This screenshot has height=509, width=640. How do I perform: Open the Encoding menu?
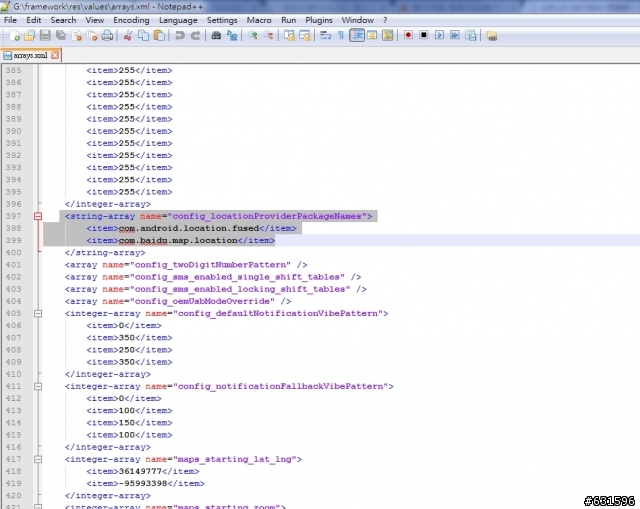(131, 20)
